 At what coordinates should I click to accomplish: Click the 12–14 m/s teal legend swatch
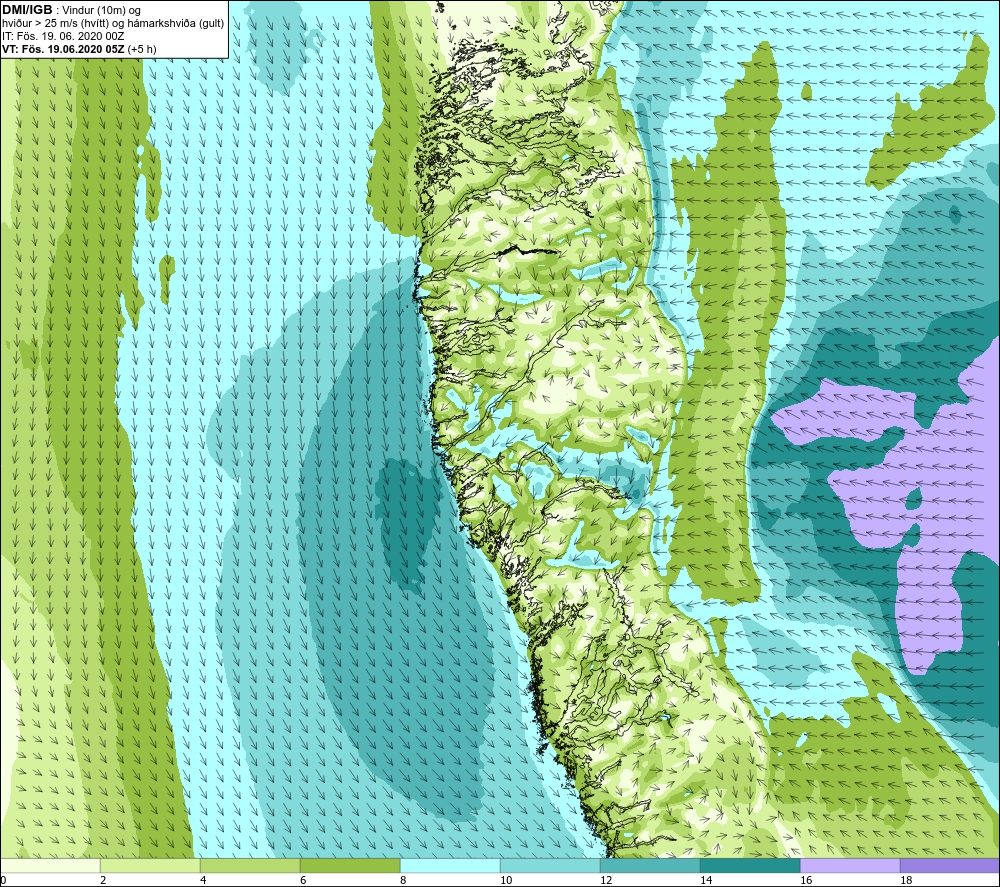point(650,865)
